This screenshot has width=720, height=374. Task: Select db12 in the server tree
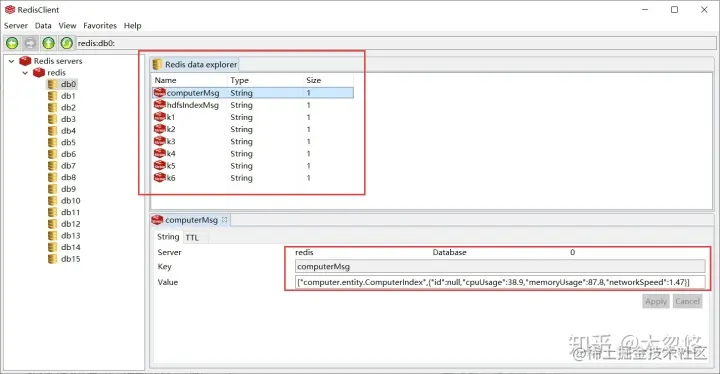71,224
